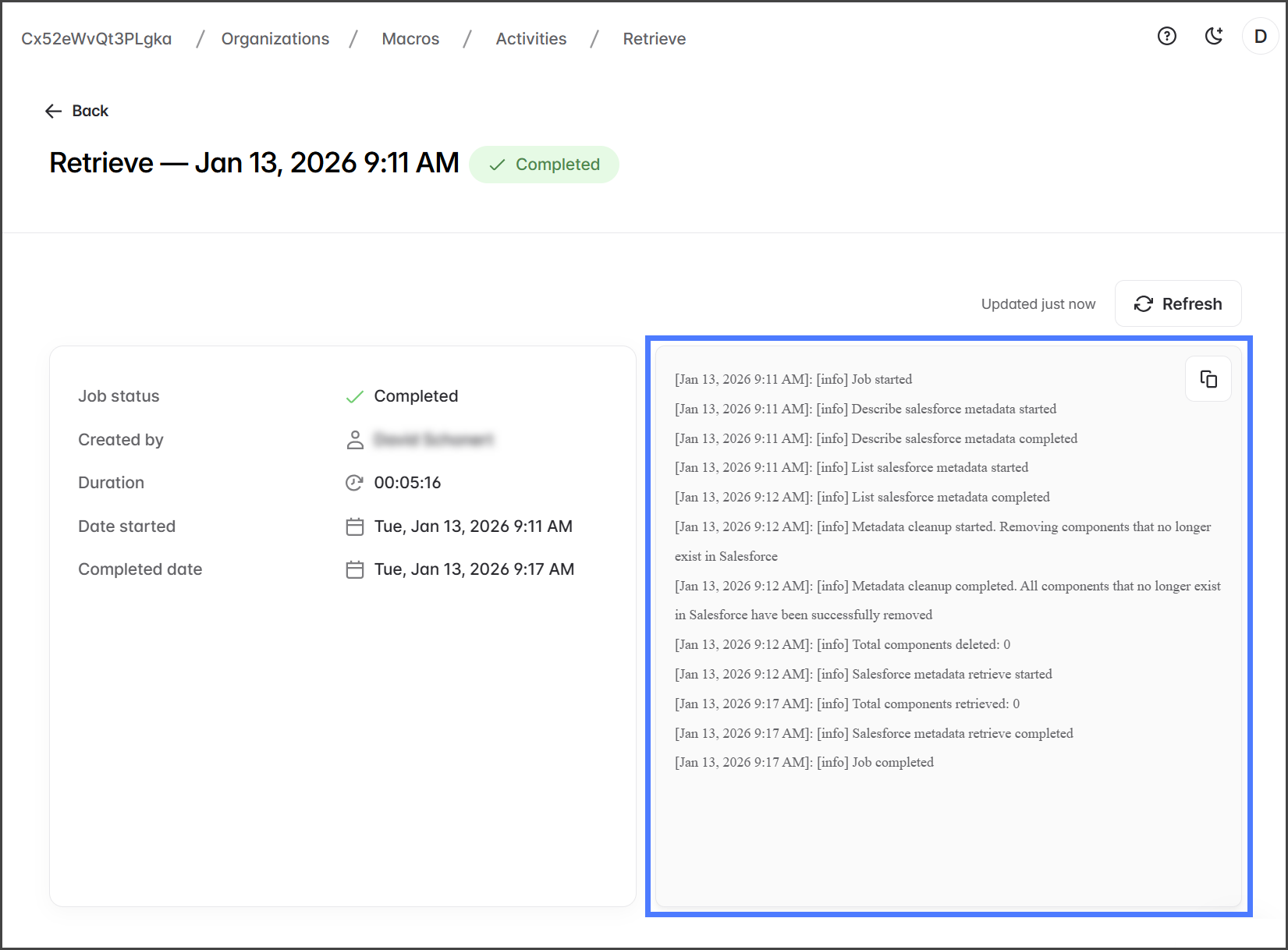The image size is (1288, 950).
Task: Click the green Completed status badge
Action: (x=544, y=165)
